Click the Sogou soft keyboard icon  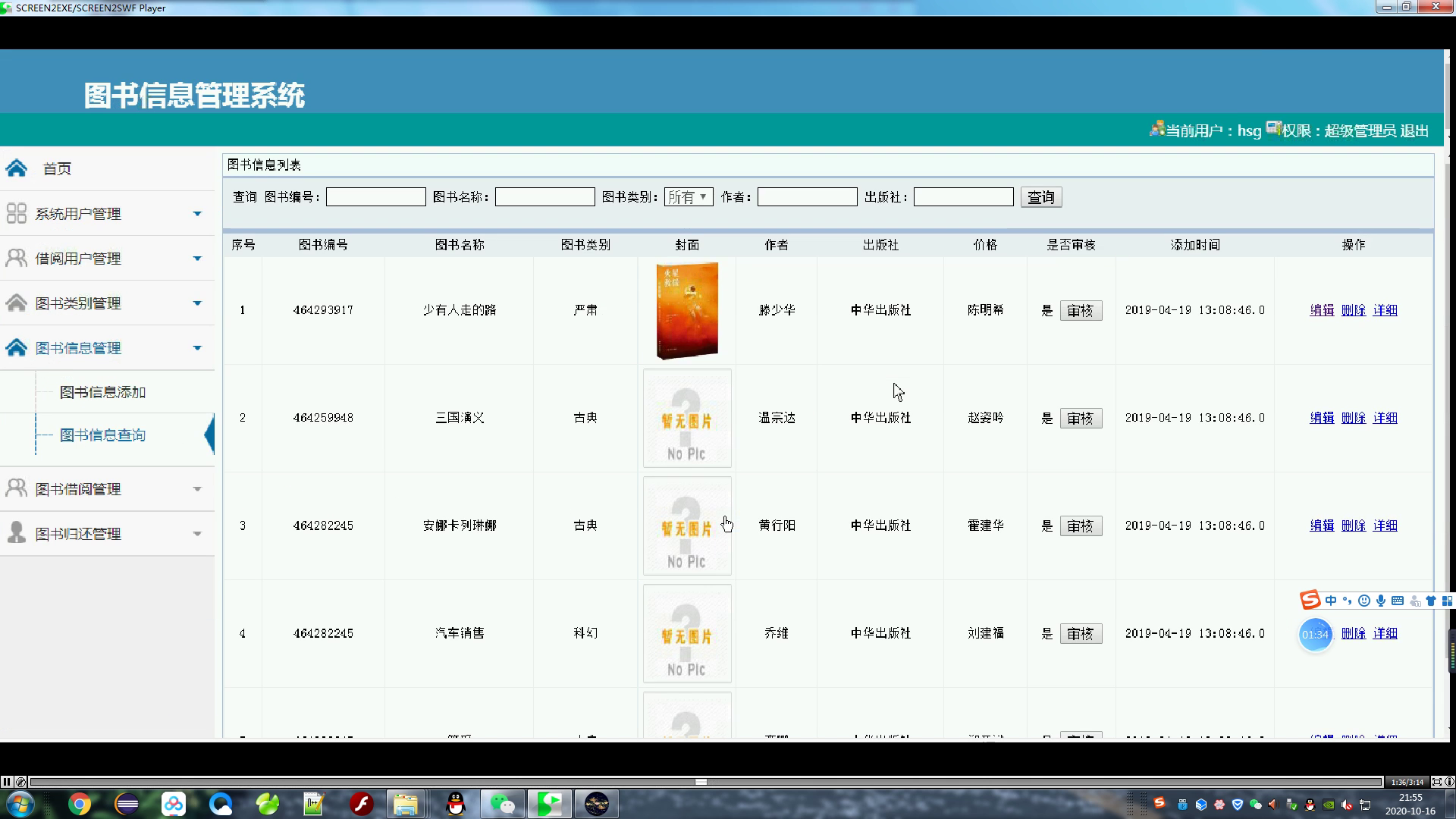(x=1398, y=601)
